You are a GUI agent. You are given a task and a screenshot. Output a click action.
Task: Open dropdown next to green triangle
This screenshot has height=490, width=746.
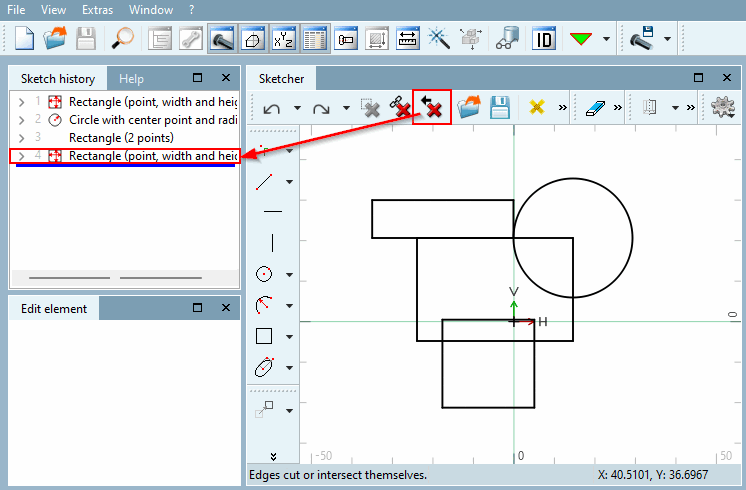coord(606,39)
